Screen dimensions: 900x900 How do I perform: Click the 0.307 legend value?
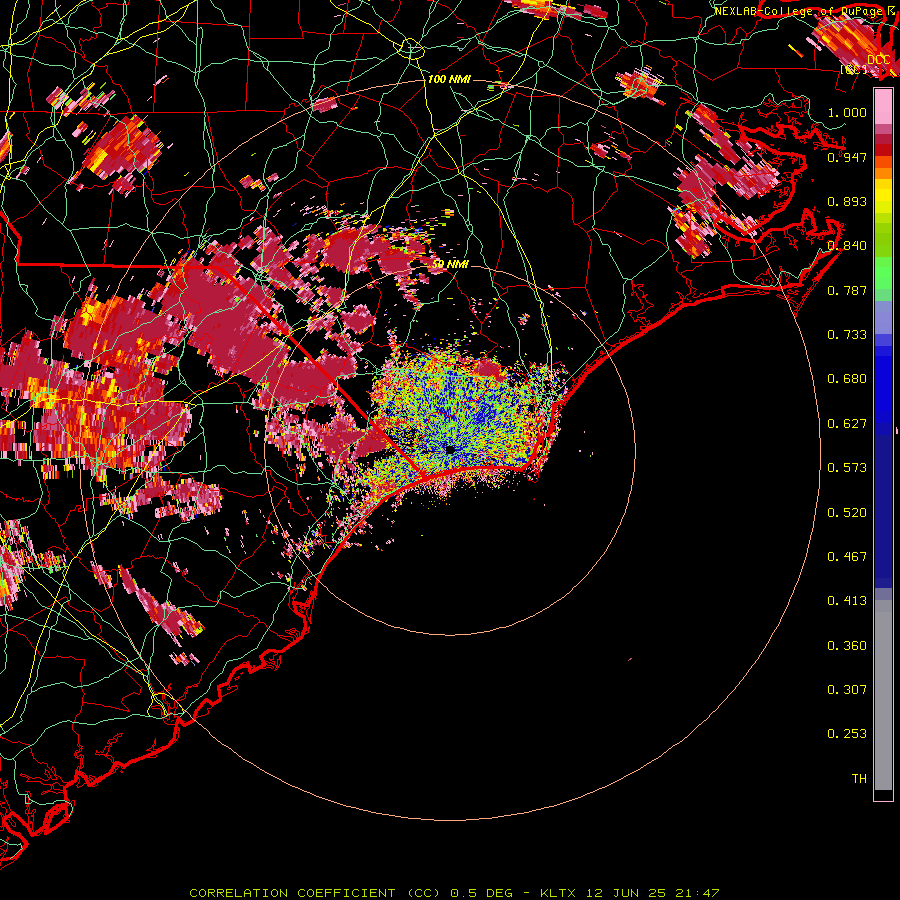coord(847,690)
